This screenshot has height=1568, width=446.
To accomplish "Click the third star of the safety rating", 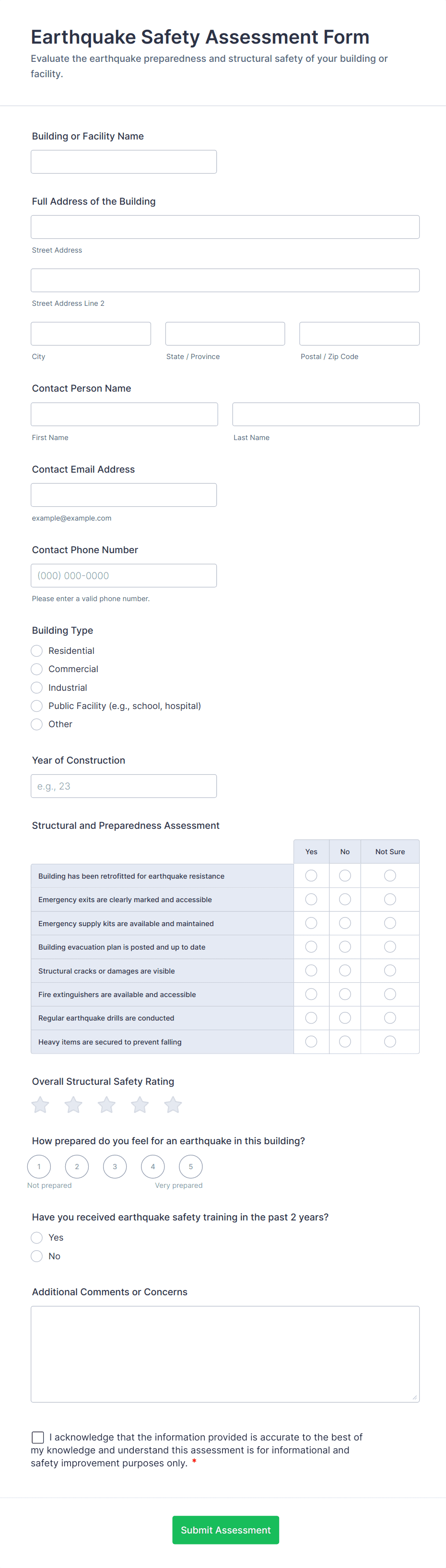I will 106,1104.
